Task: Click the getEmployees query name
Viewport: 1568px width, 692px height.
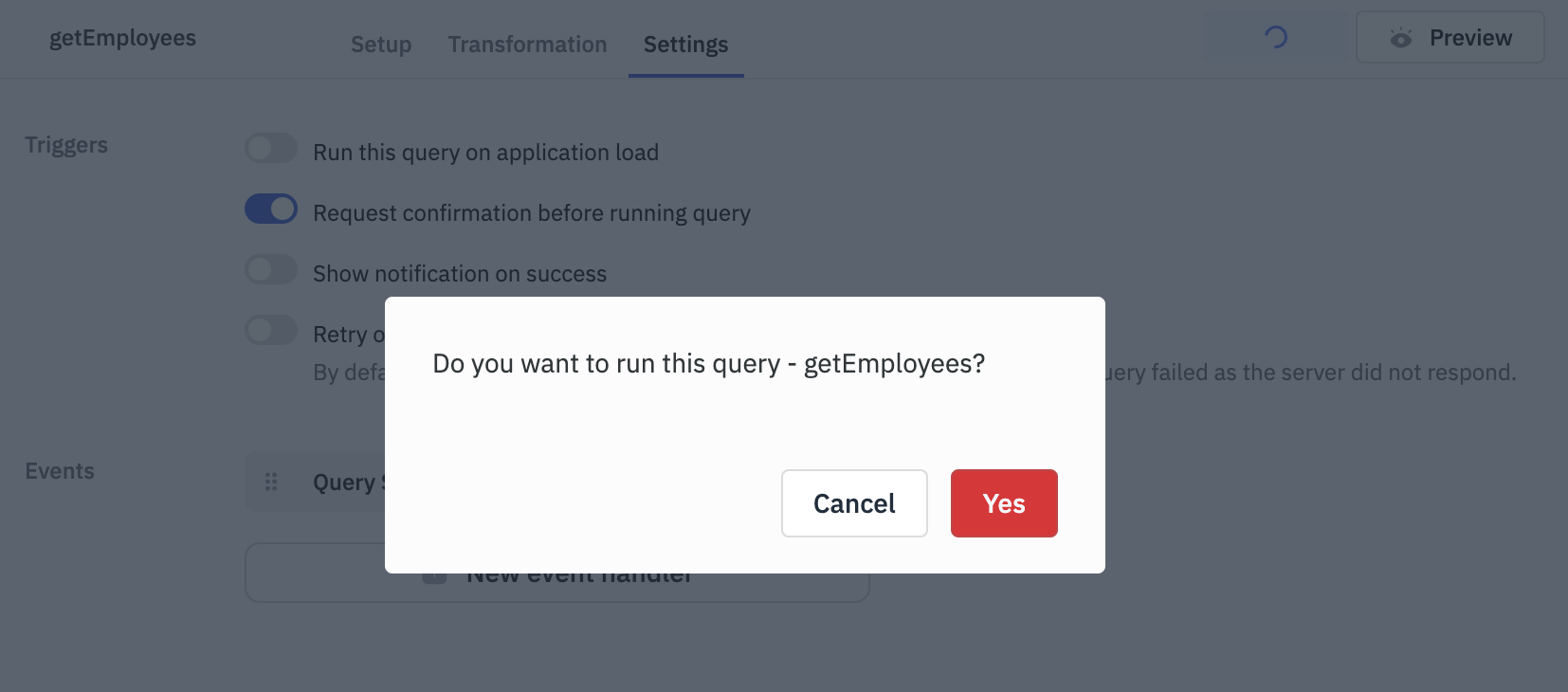Action: point(123,38)
